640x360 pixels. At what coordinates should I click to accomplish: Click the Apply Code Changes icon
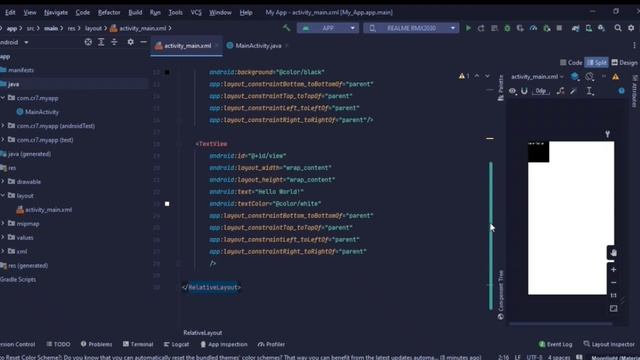point(494,28)
